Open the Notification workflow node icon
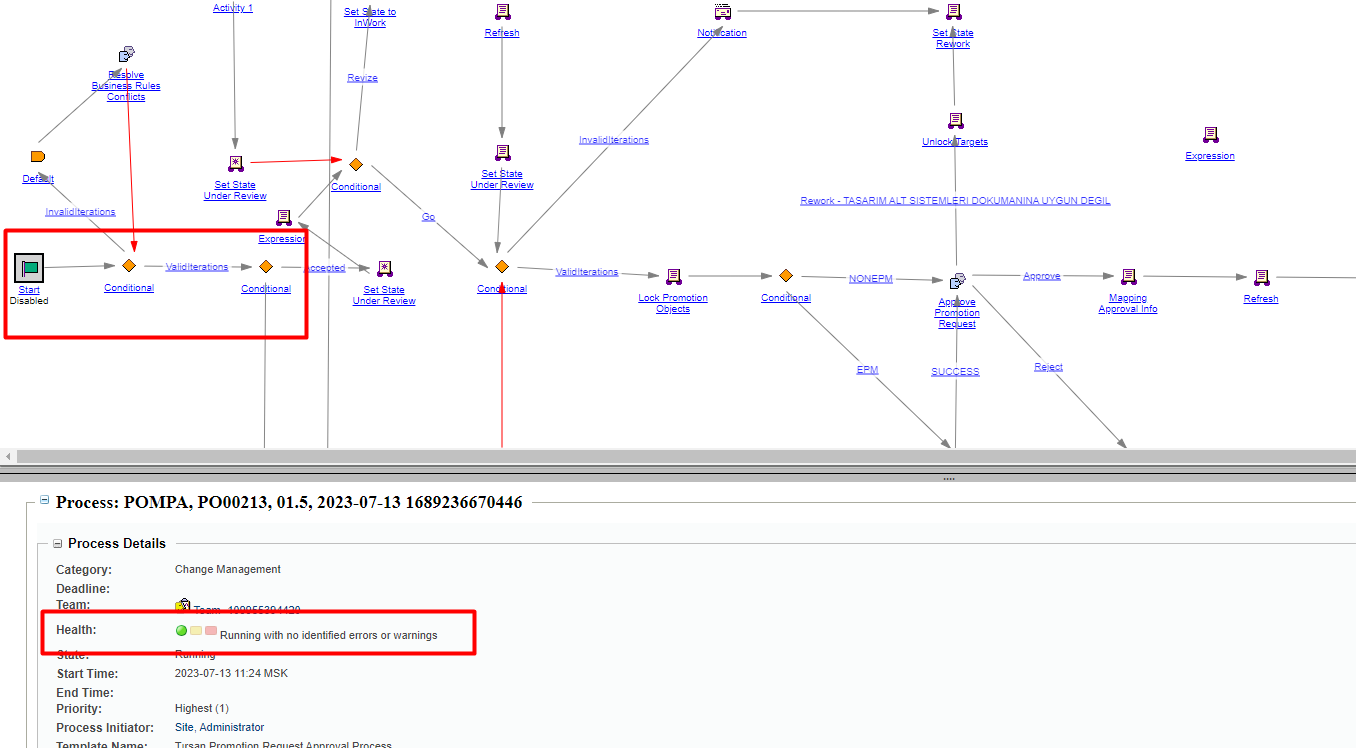 click(x=721, y=12)
